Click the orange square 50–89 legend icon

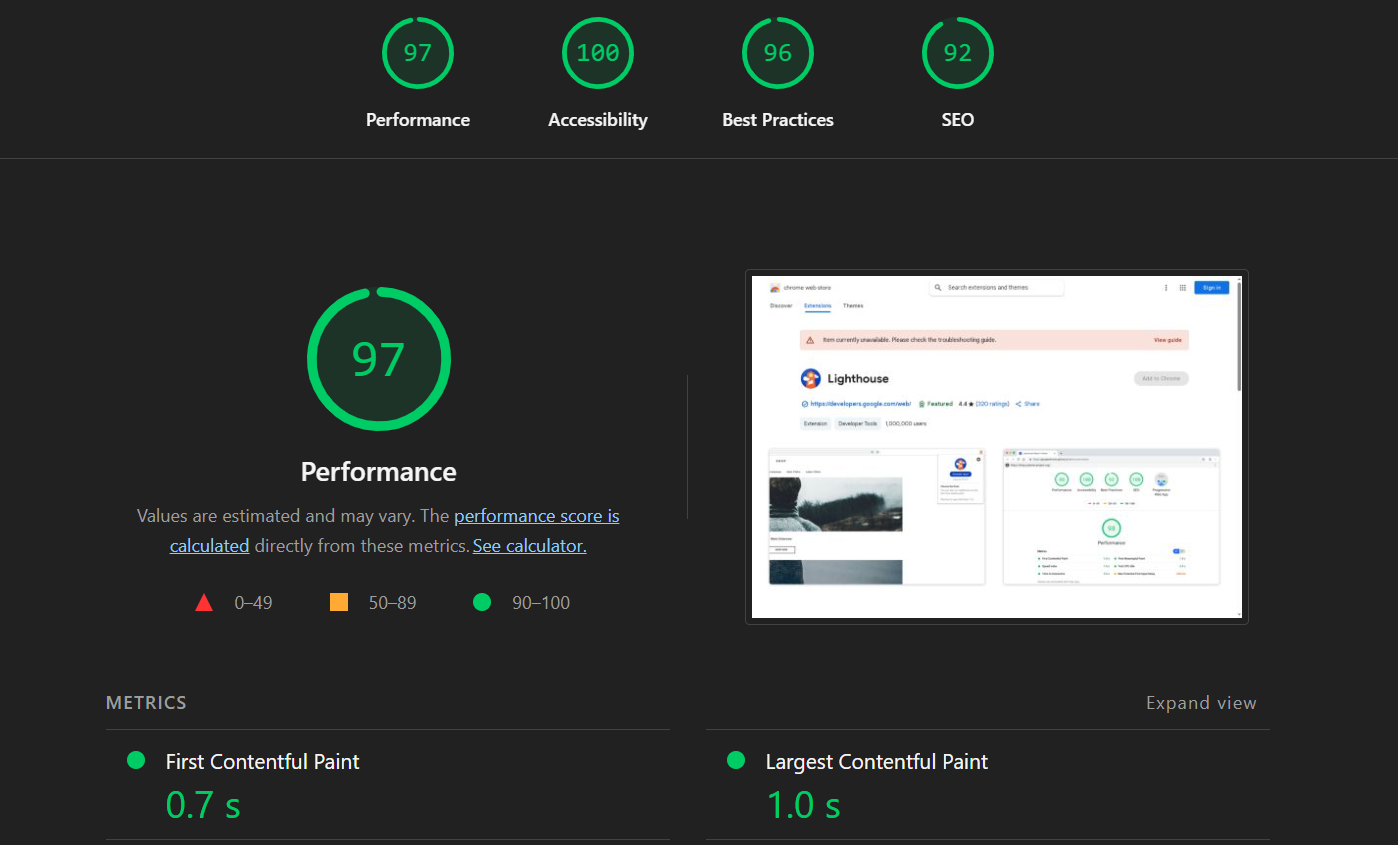[339, 602]
